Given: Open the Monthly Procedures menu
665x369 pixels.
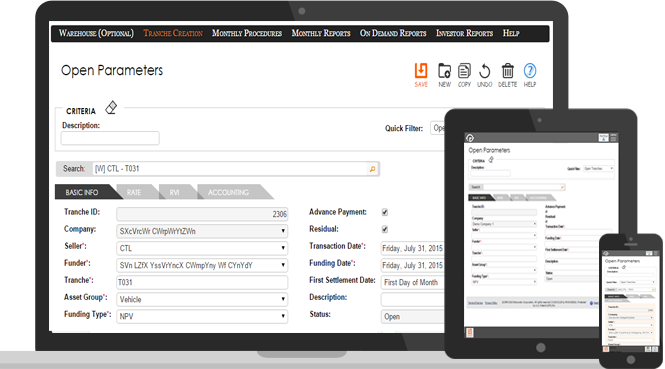Looking at the screenshot, I should [247, 33].
